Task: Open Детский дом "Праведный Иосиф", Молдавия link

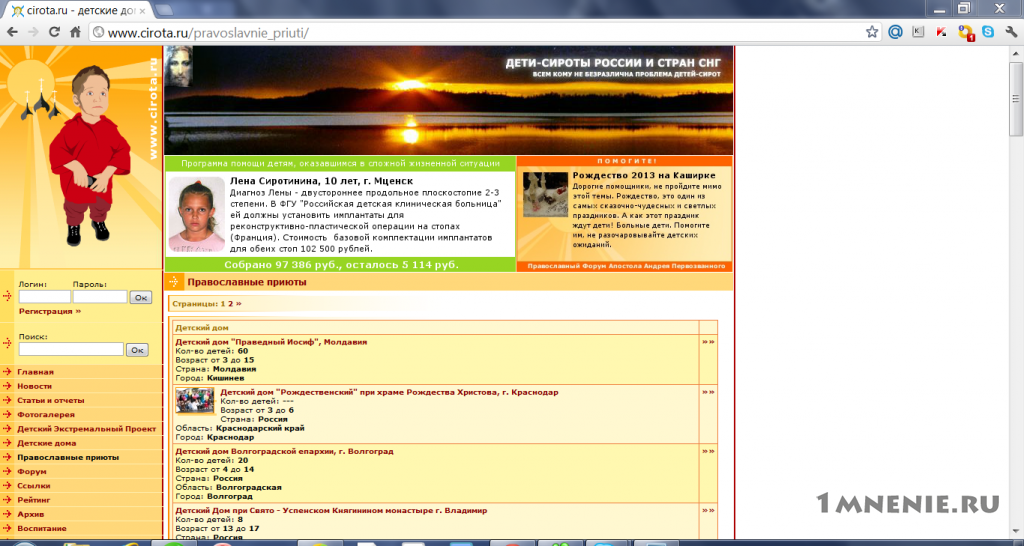Action: 271,342
